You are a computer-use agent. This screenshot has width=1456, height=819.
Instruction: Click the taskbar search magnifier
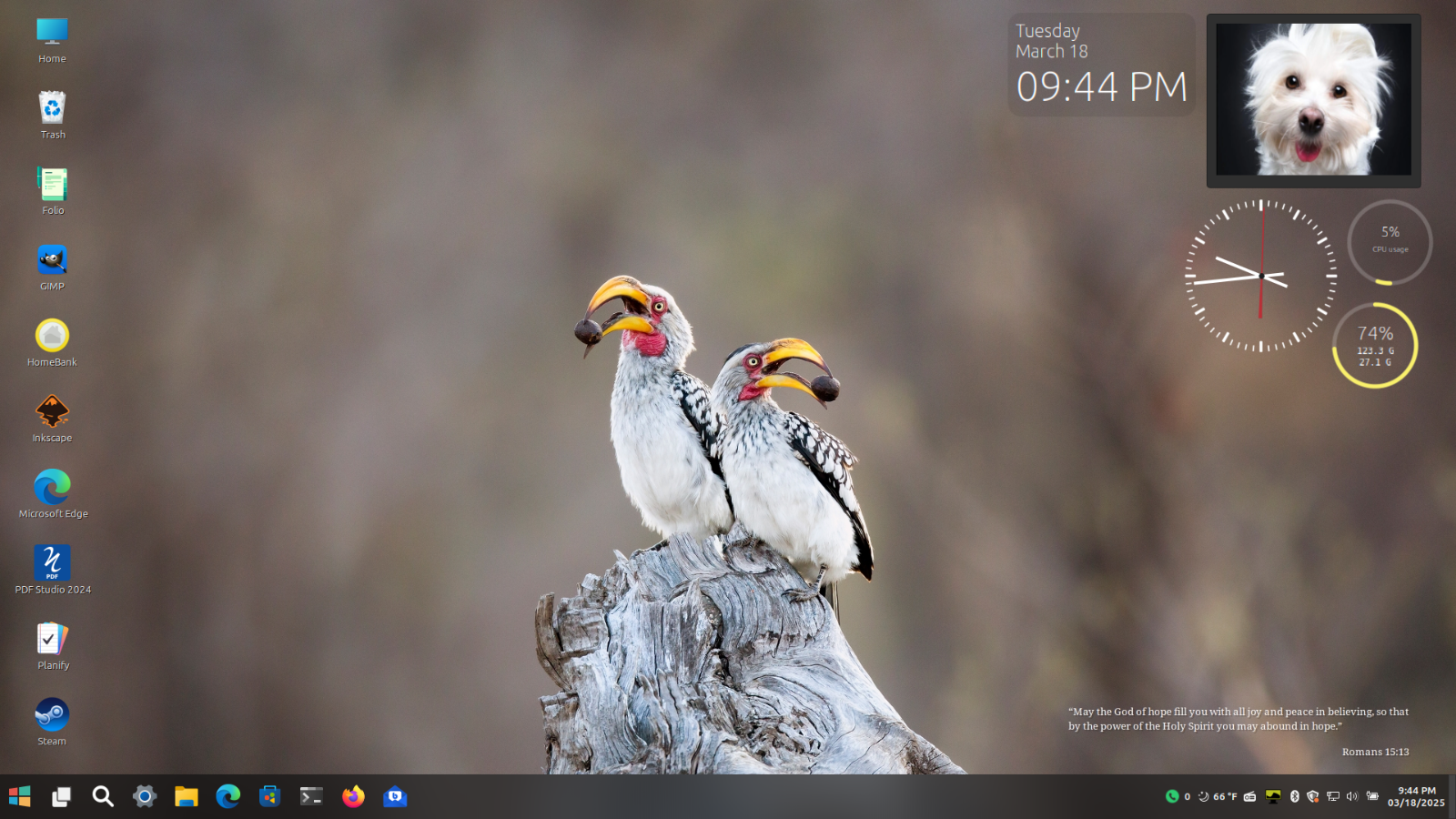click(103, 797)
